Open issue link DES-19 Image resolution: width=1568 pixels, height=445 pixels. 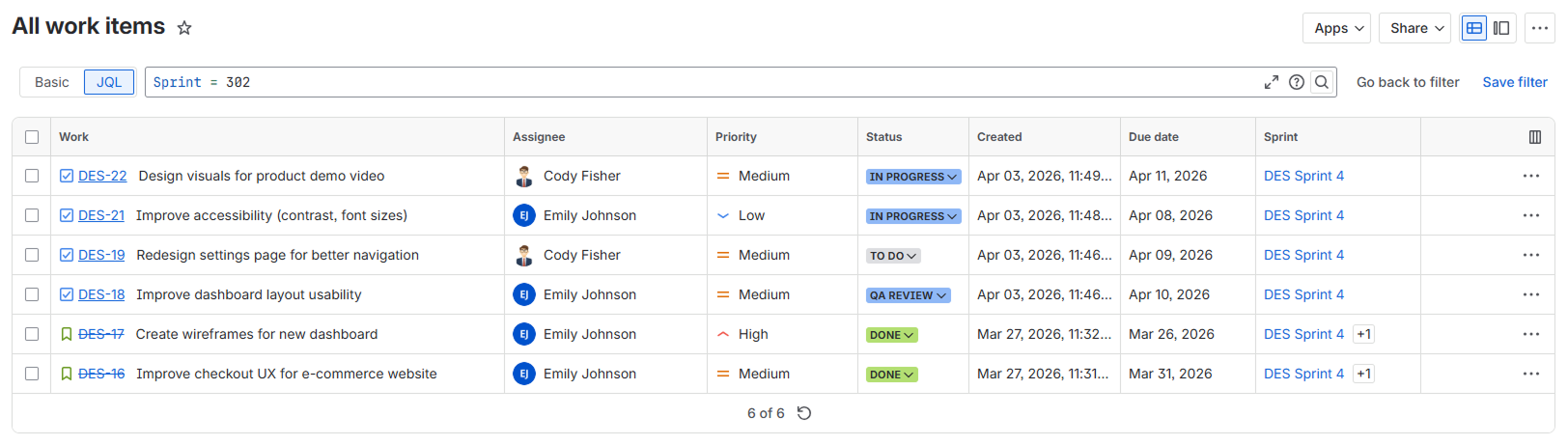tap(101, 255)
